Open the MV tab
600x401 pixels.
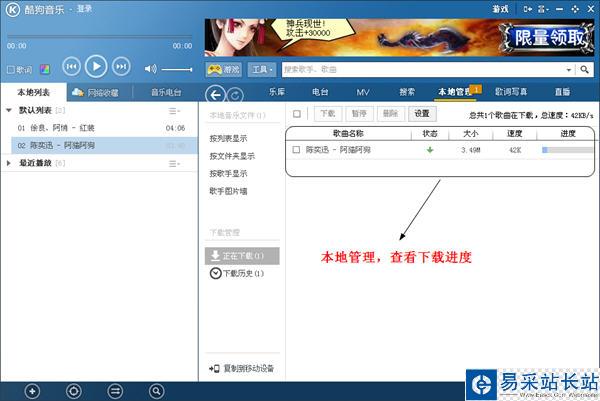363,92
